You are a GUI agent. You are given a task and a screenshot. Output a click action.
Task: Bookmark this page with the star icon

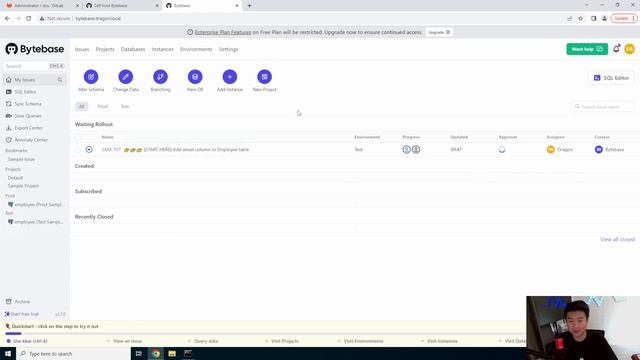(580, 18)
